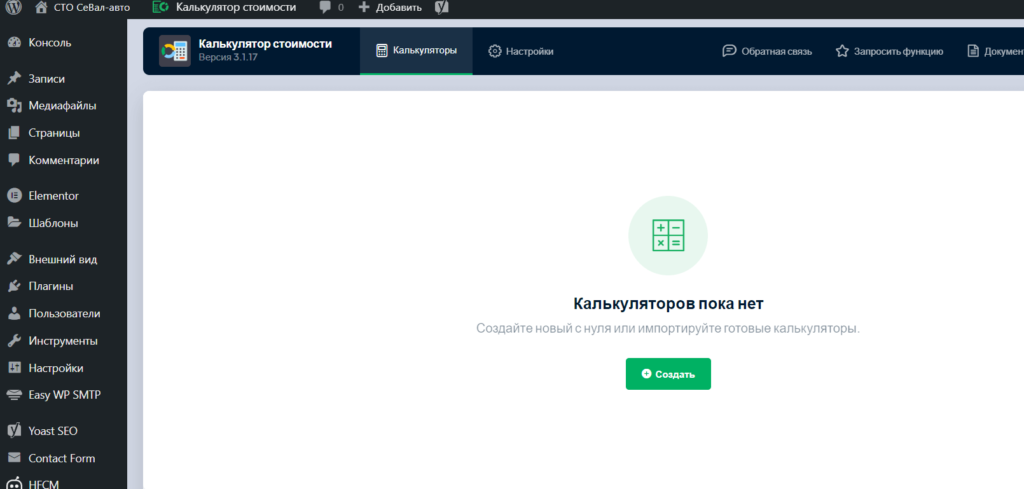The image size is (1024, 489).
Task: Click the Easy WP SMTP sidebar icon
Action: point(14,396)
